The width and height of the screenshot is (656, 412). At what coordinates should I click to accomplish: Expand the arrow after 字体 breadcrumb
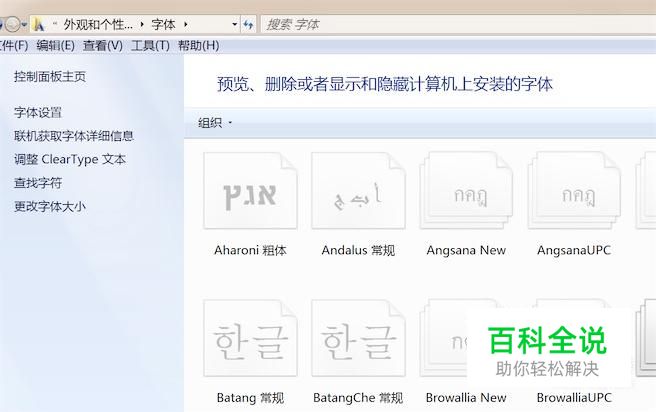click(x=185, y=25)
